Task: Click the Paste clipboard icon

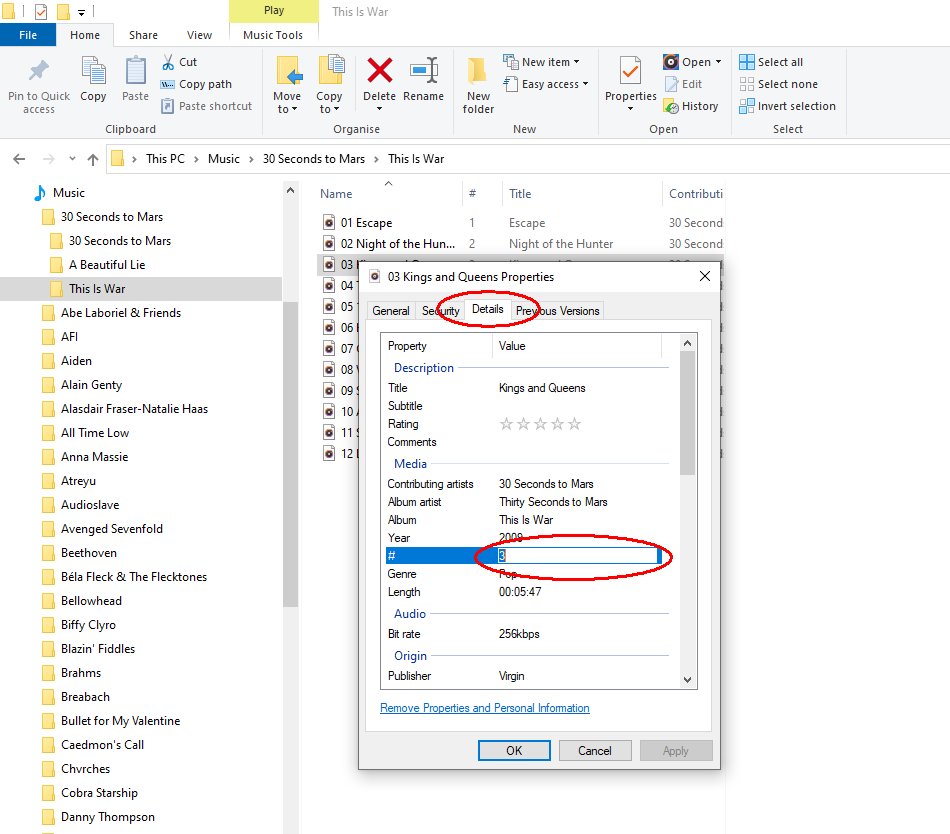Action: point(135,71)
